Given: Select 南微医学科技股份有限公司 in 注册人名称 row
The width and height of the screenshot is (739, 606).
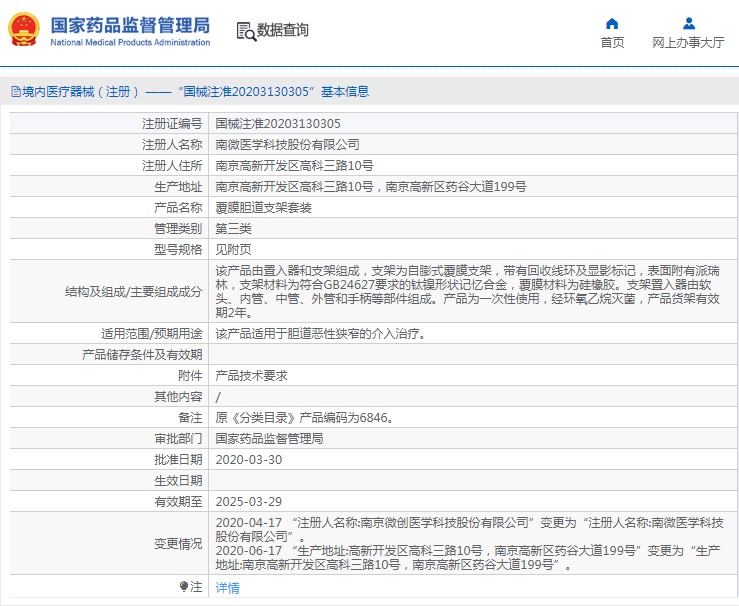Looking at the screenshot, I should click(x=287, y=145).
